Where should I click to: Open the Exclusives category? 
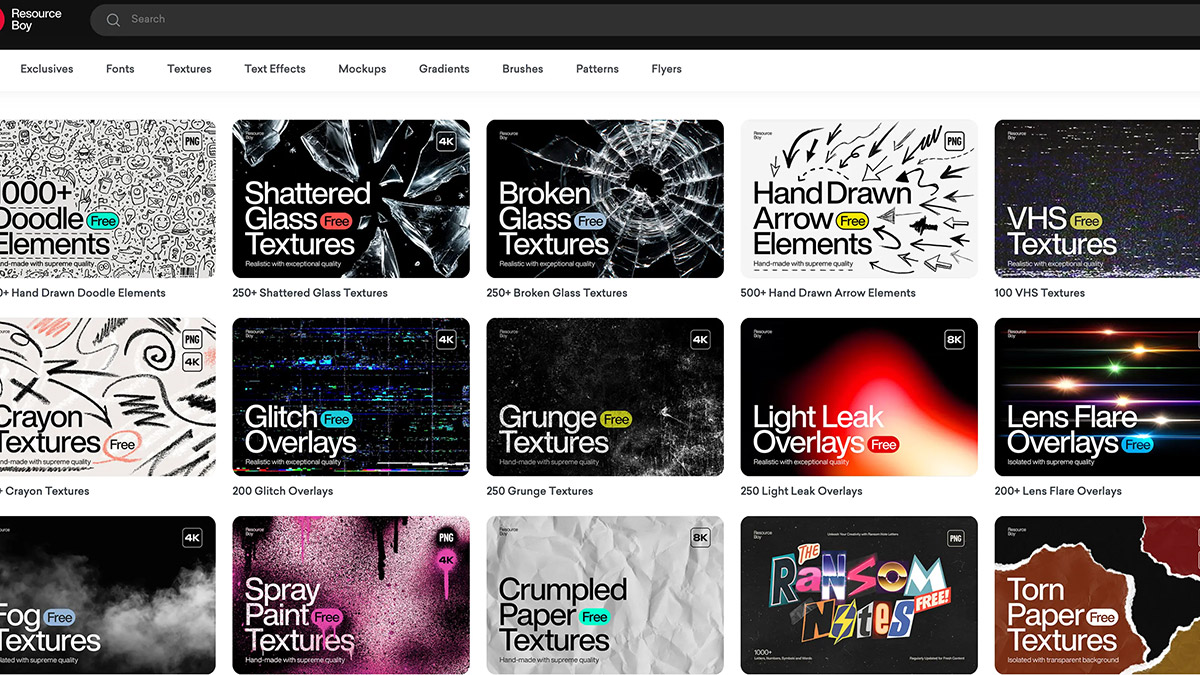point(47,69)
